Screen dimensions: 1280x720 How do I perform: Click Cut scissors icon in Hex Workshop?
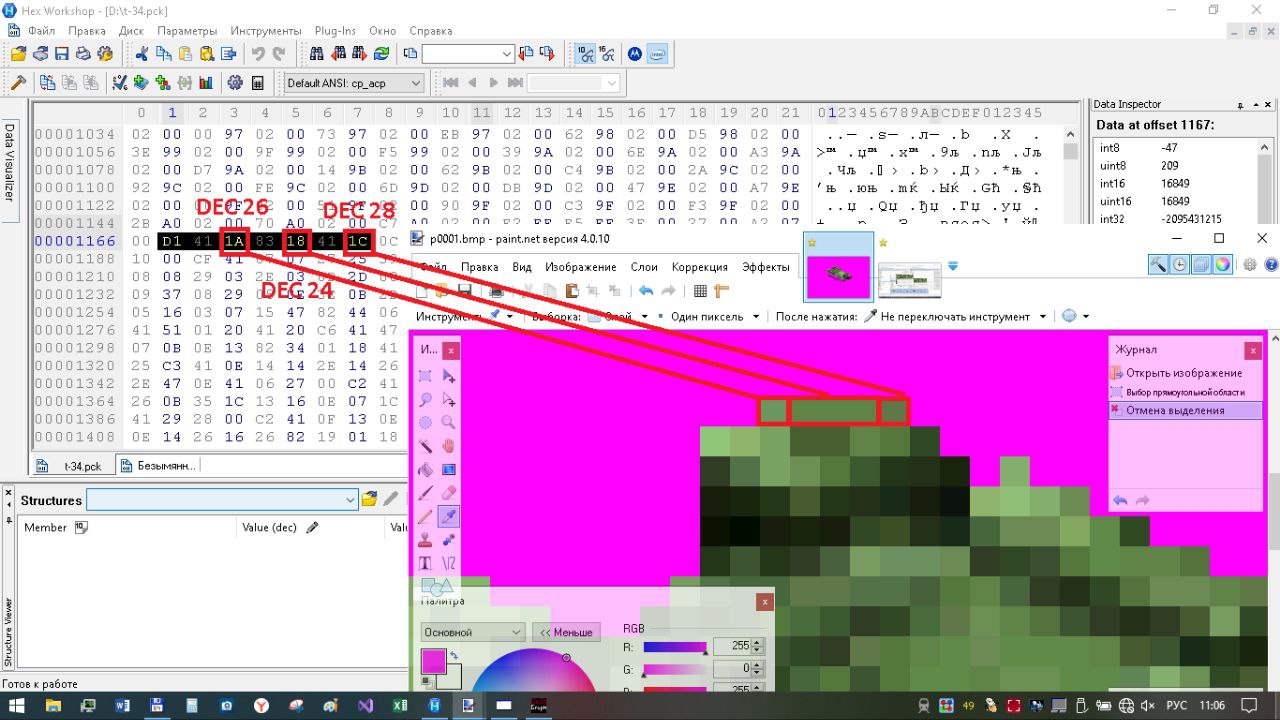[142, 54]
